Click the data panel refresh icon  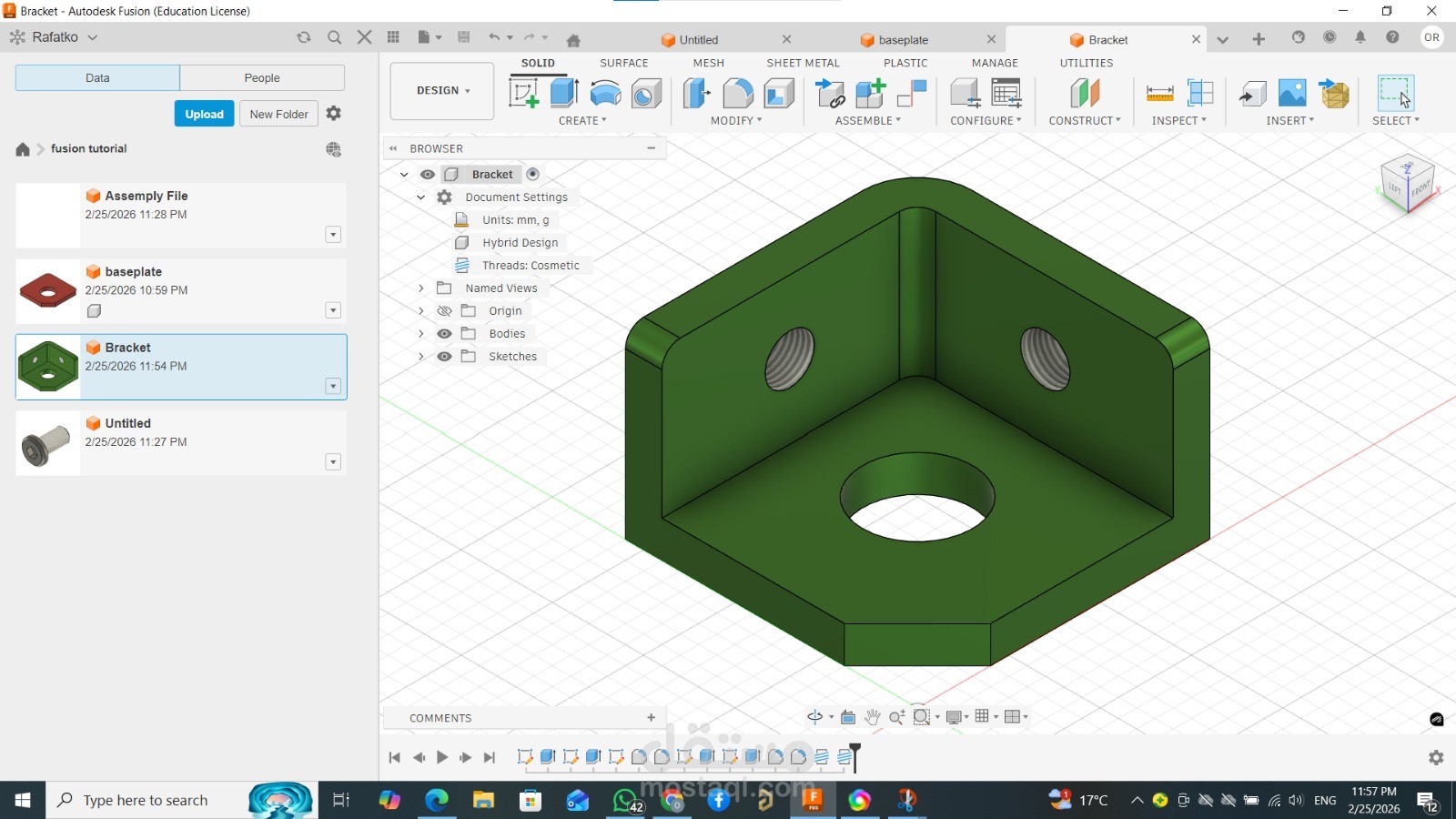click(x=304, y=37)
